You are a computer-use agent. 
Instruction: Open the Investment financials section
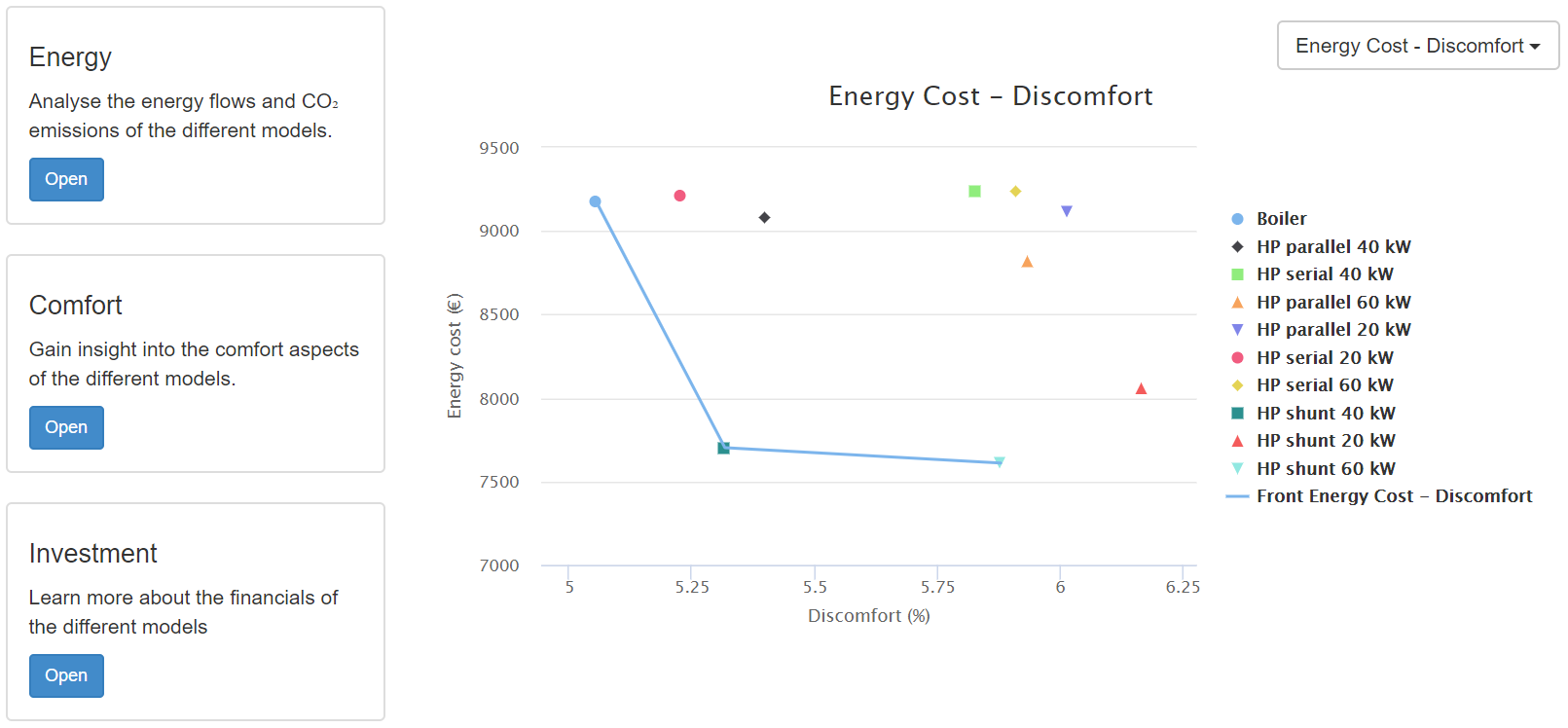66,675
